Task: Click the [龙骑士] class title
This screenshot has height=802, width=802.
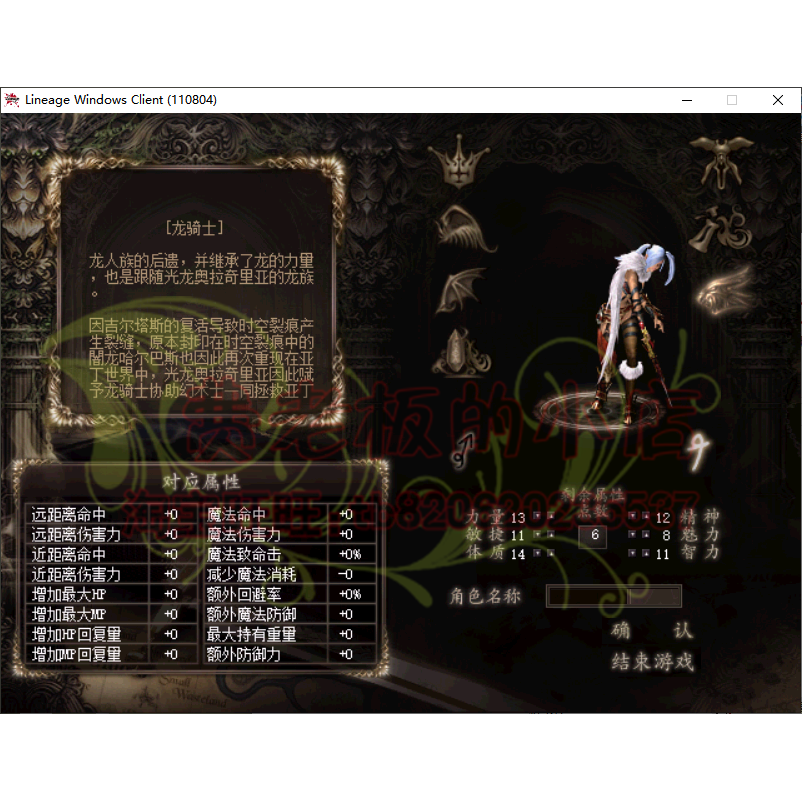Action: [x=195, y=228]
